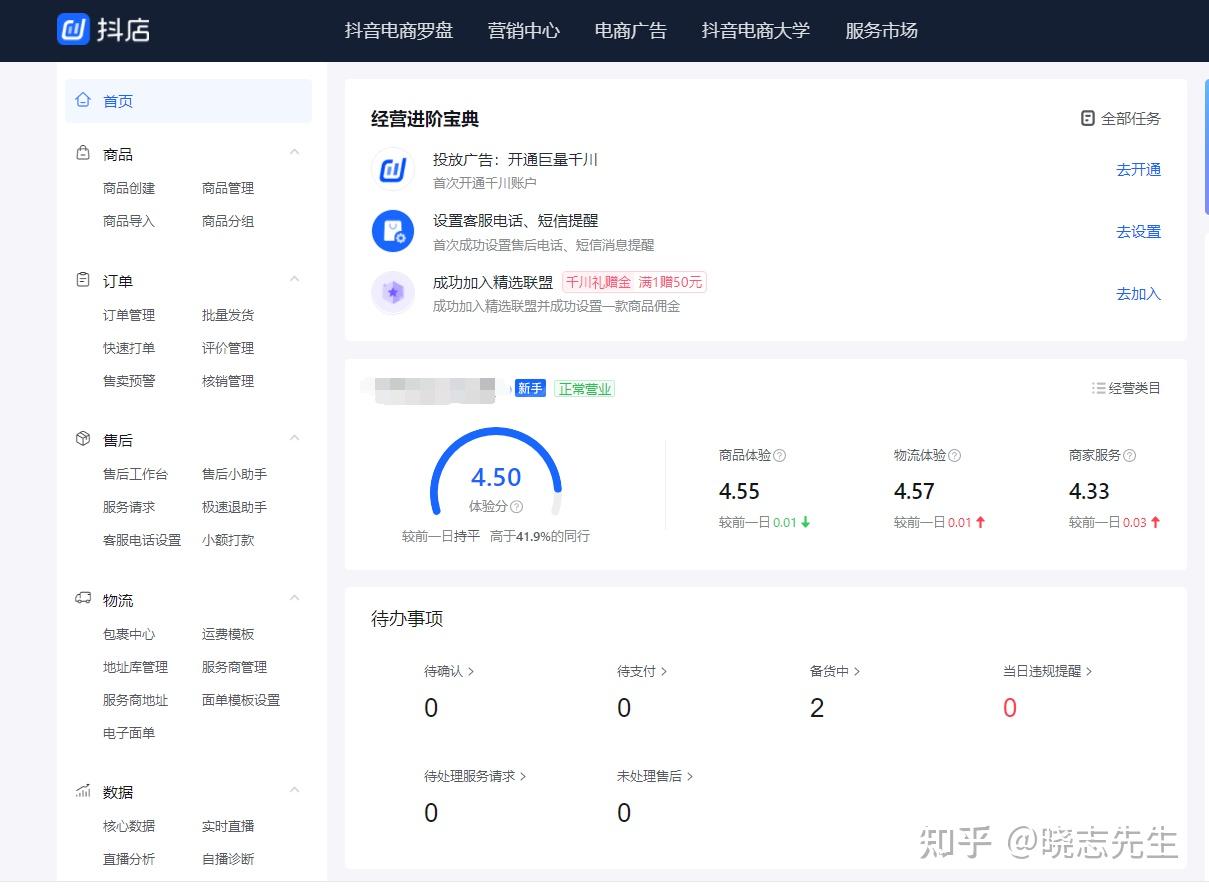Image resolution: width=1209 pixels, height=892 pixels.
Task: Go to 服务请求
Action: coord(129,507)
